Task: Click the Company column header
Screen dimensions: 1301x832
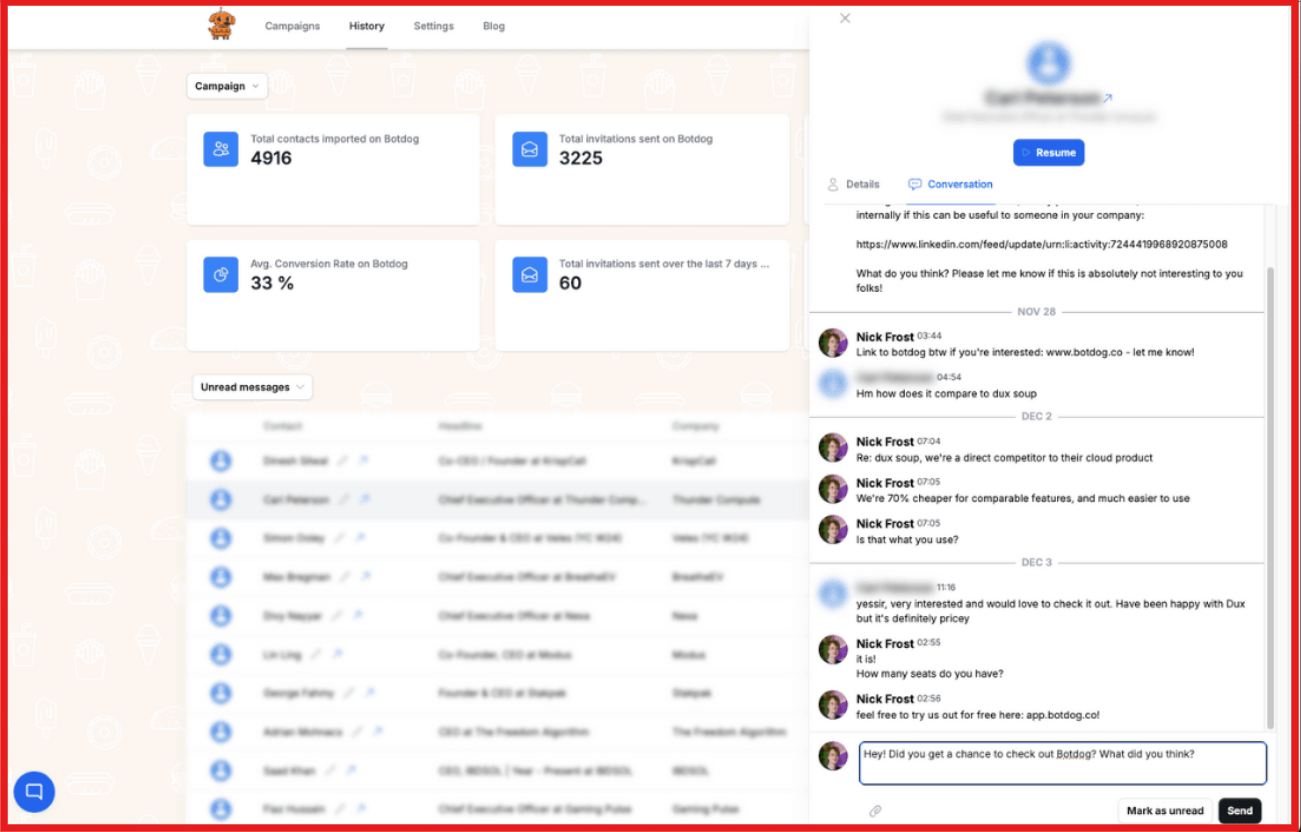Action: 695,426
